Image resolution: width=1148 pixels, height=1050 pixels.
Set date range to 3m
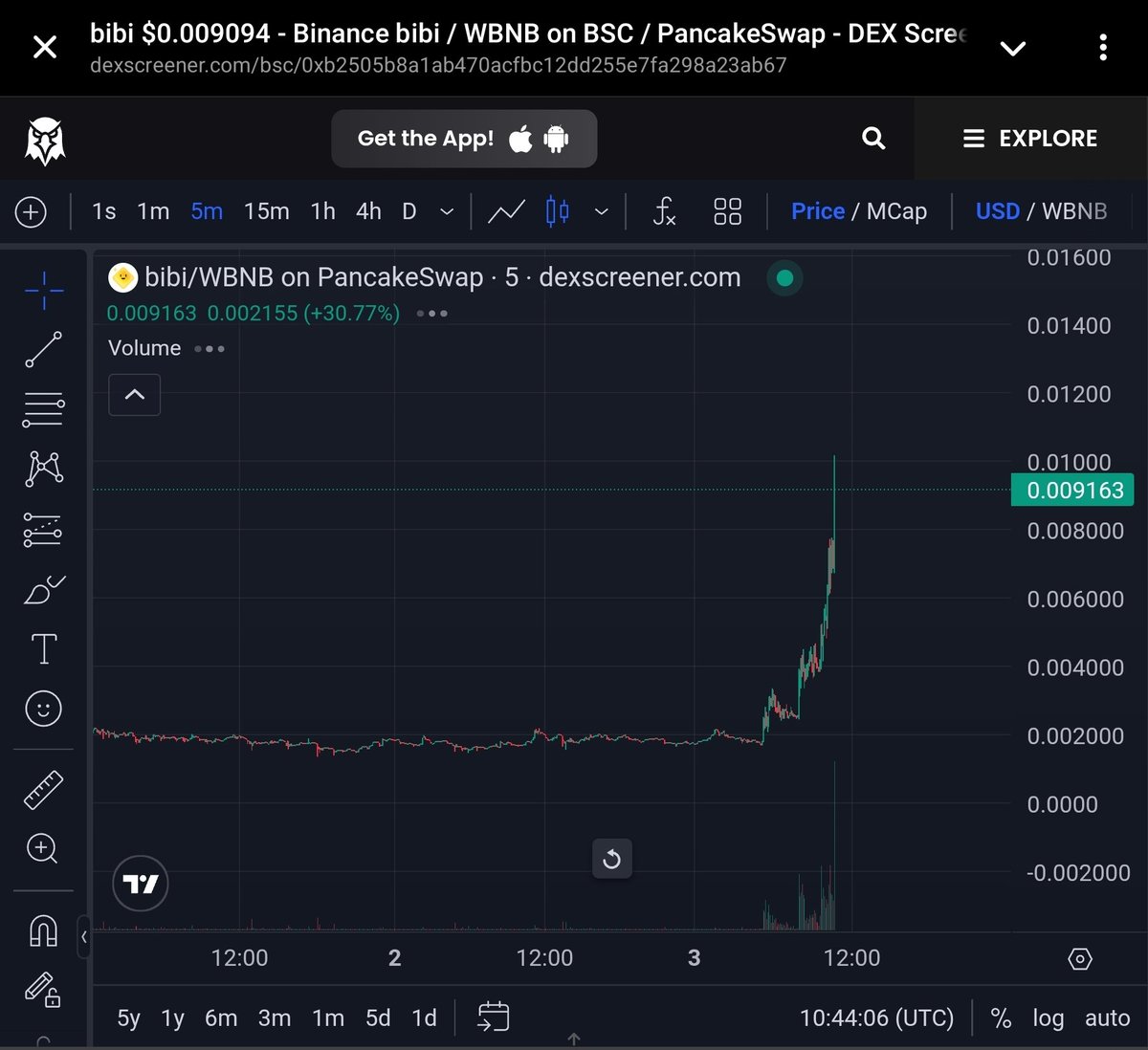pos(275,1017)
